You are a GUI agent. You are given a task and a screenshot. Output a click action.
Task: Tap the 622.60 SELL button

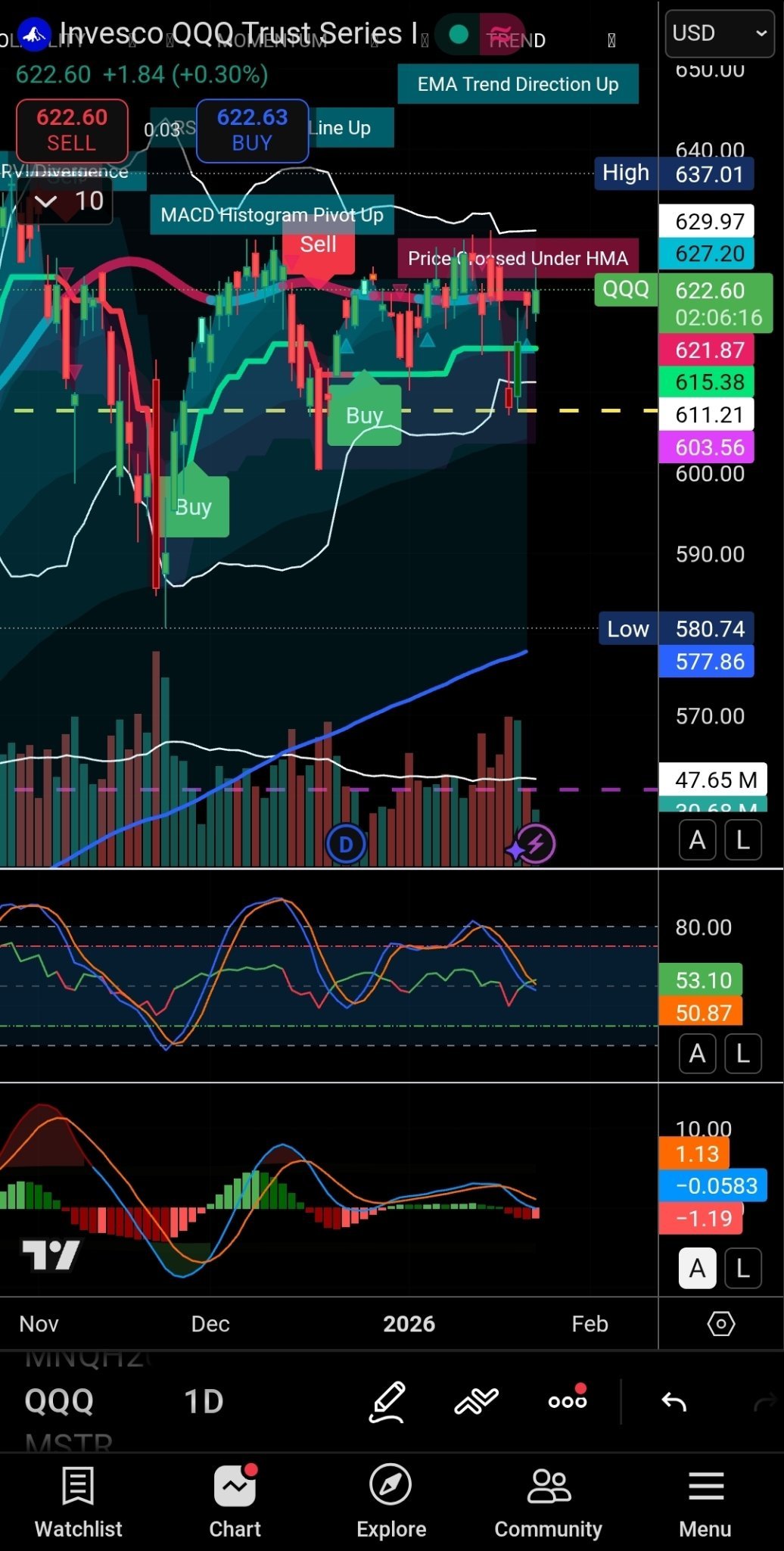[72, 130]
